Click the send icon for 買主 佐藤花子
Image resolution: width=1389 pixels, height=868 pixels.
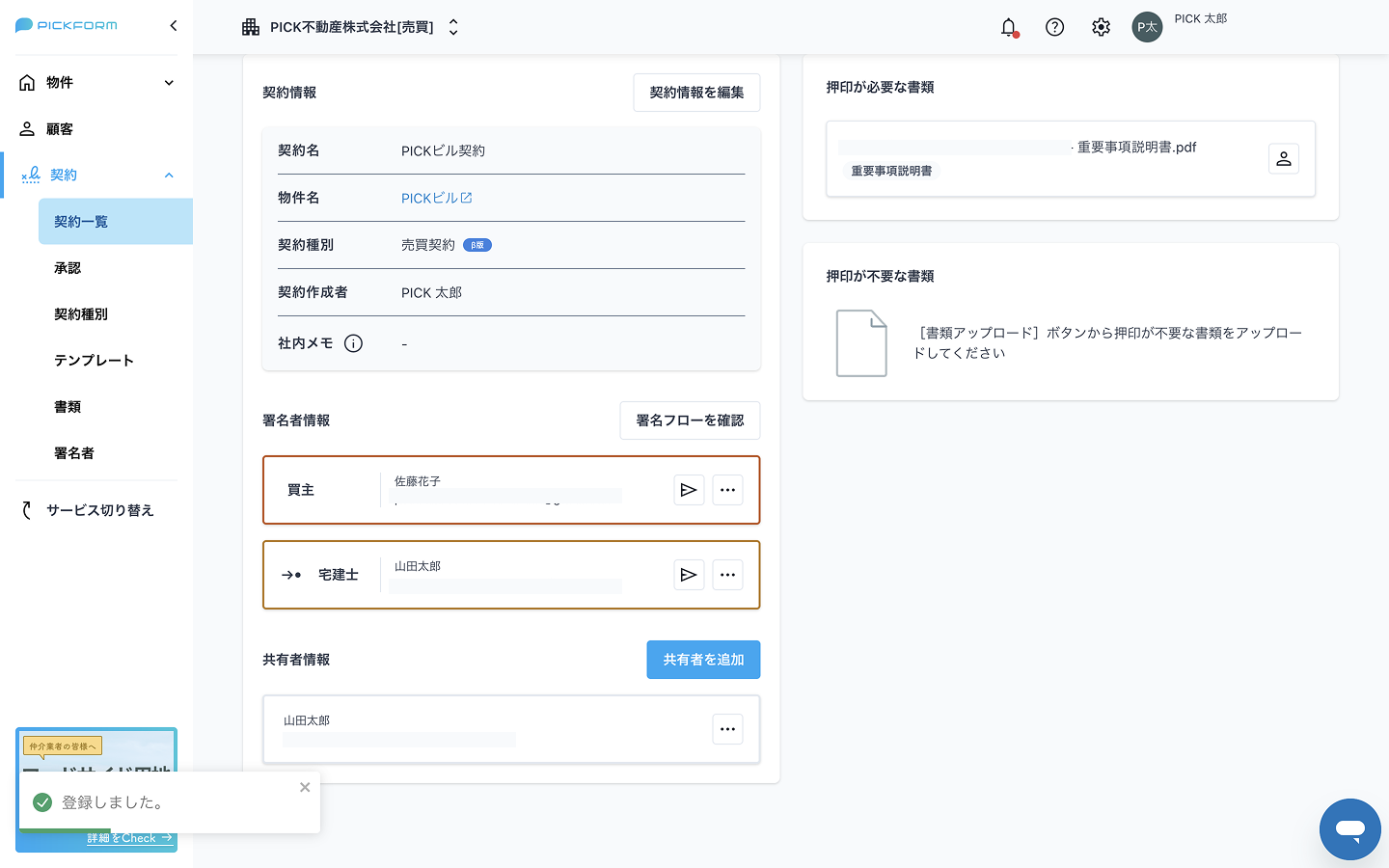click(x=689, y=490)
